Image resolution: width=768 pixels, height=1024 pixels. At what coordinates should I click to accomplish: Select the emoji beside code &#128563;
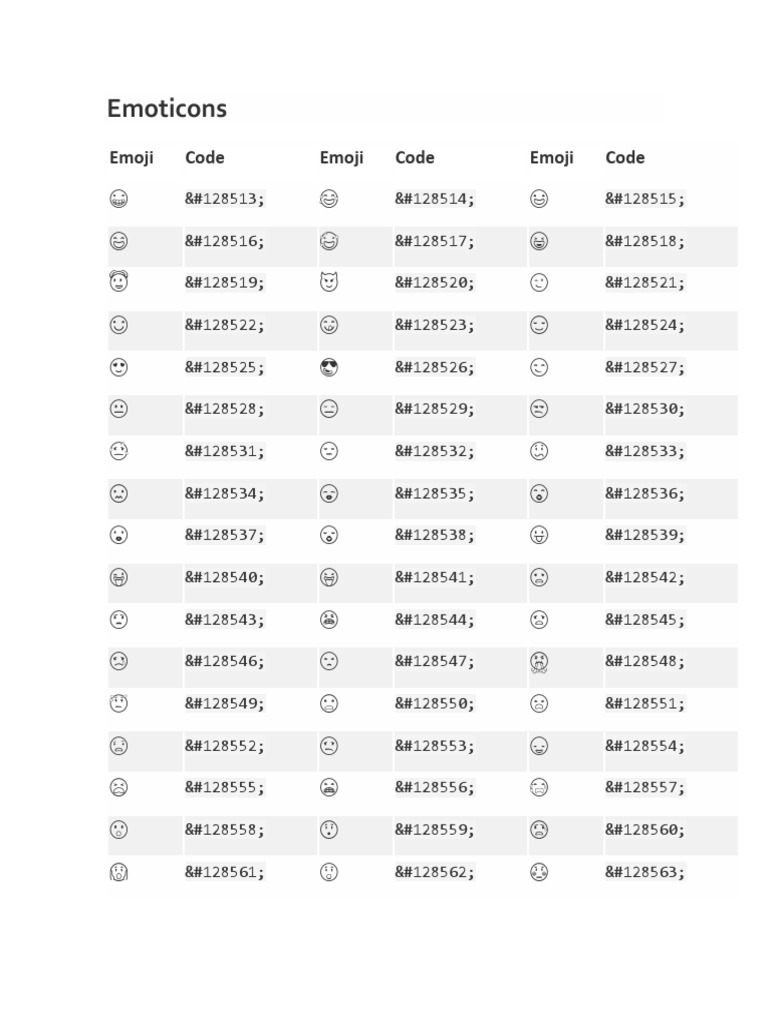(x=539, y=872)
